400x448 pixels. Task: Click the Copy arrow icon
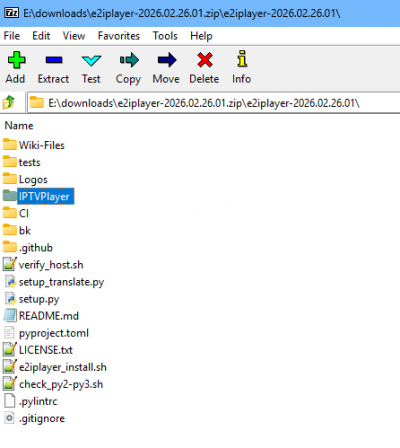tap(129, 60)
